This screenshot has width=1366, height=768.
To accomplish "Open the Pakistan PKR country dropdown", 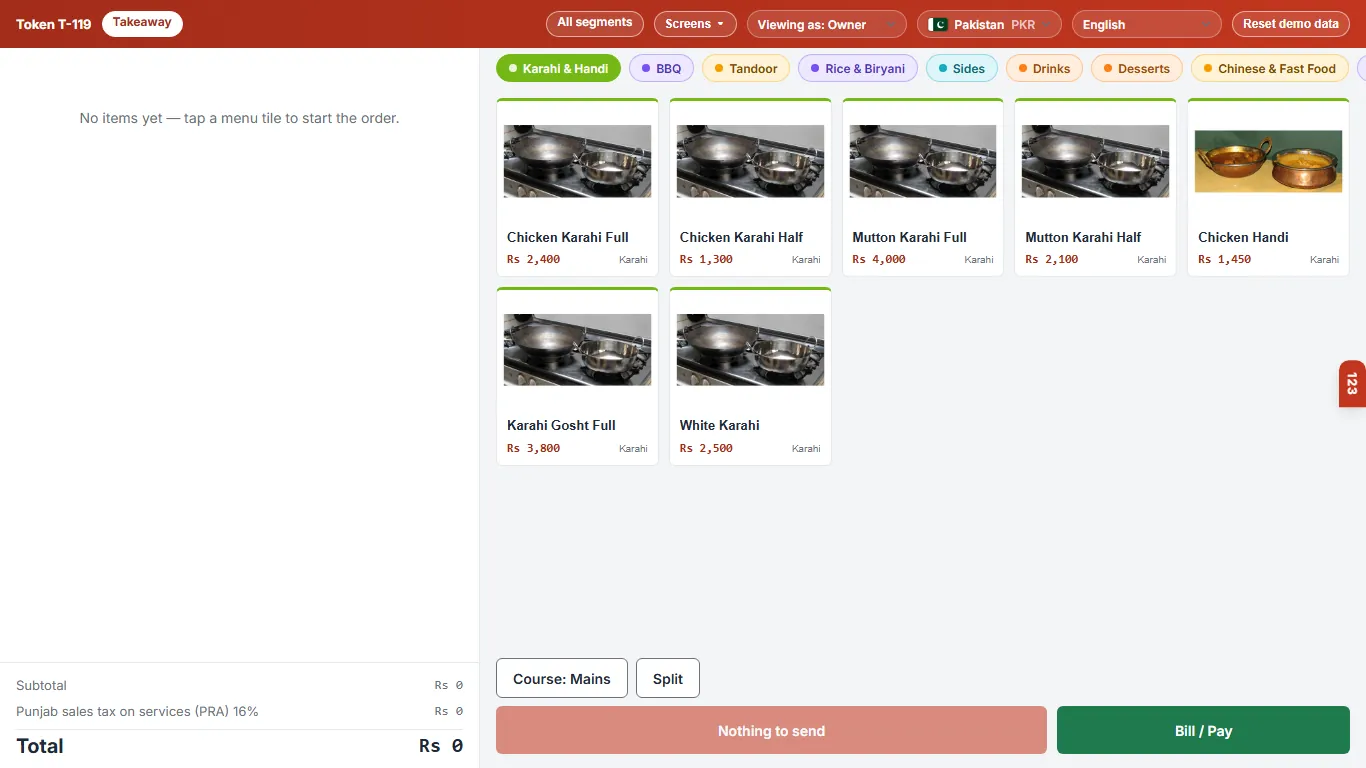I will point(989,24).
